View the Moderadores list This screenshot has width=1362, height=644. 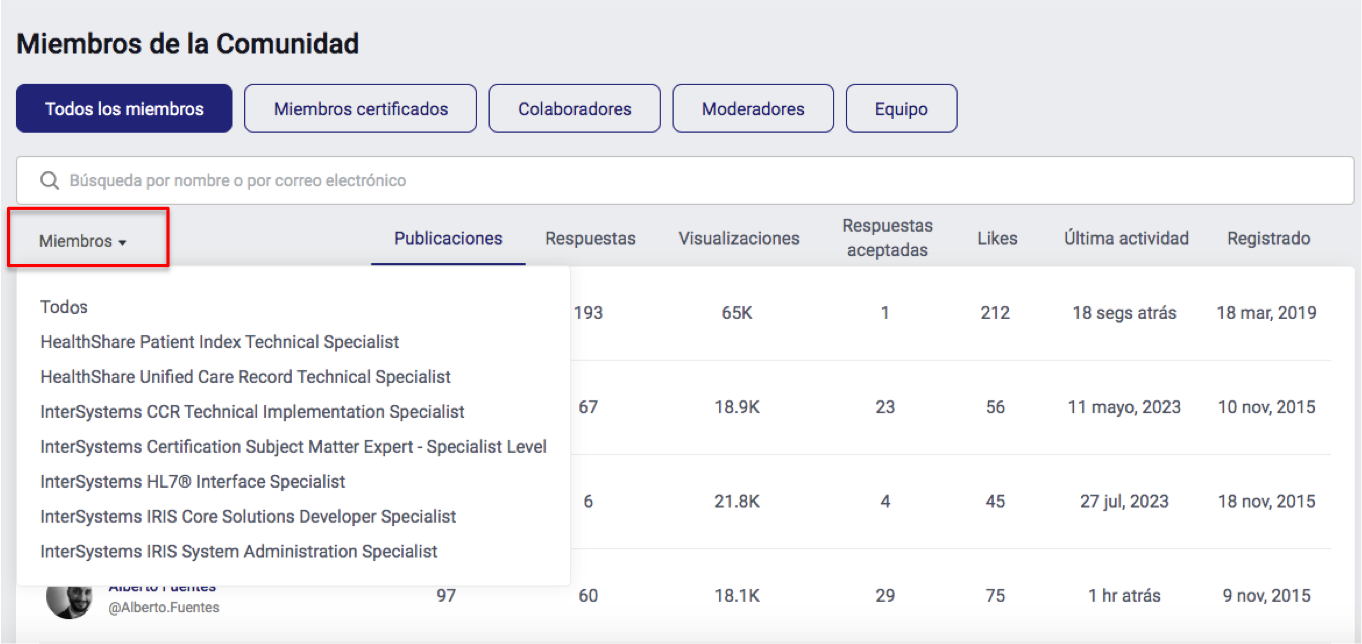[753, 109]
